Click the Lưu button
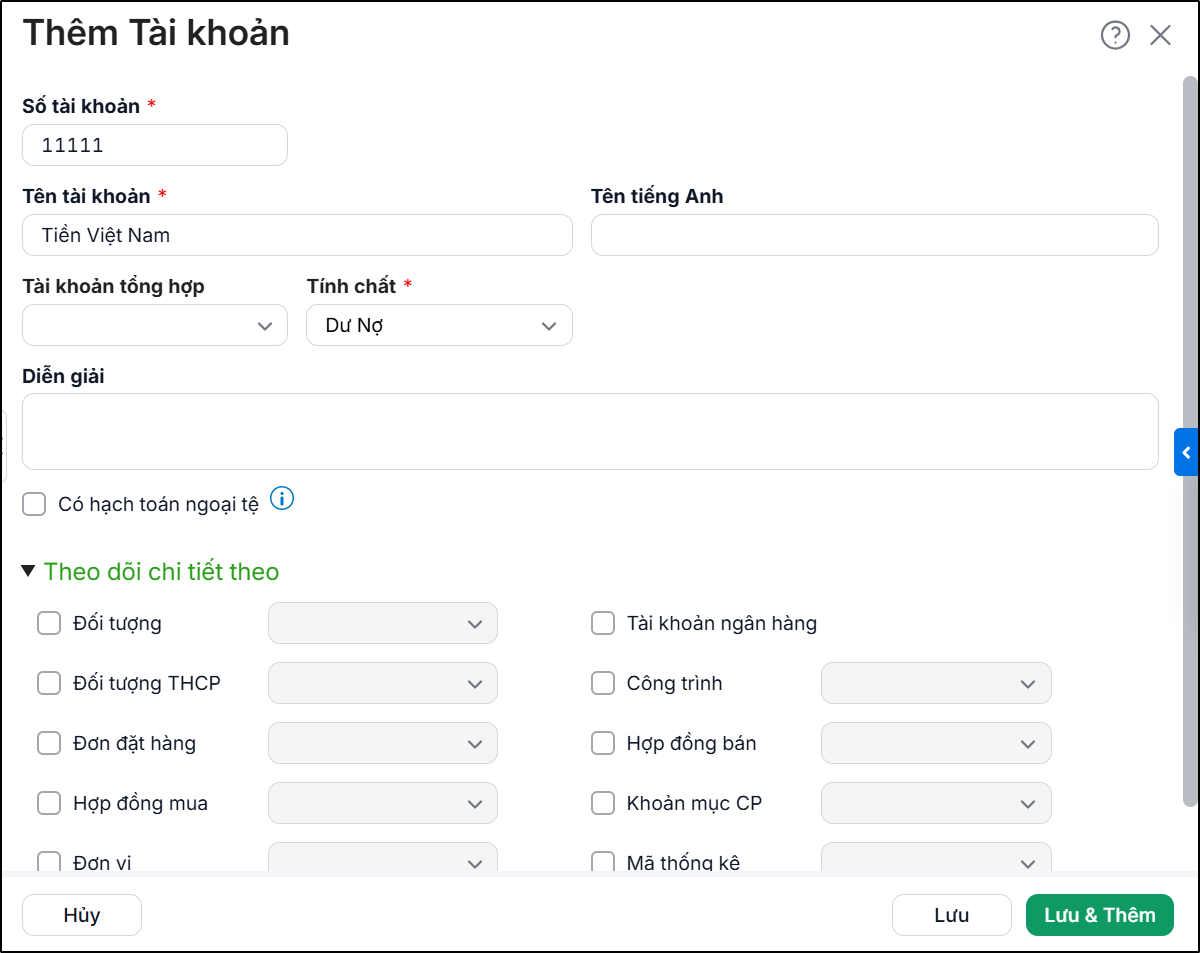The height and width of the screenshot is (953, 1200). tap(952, 915)
